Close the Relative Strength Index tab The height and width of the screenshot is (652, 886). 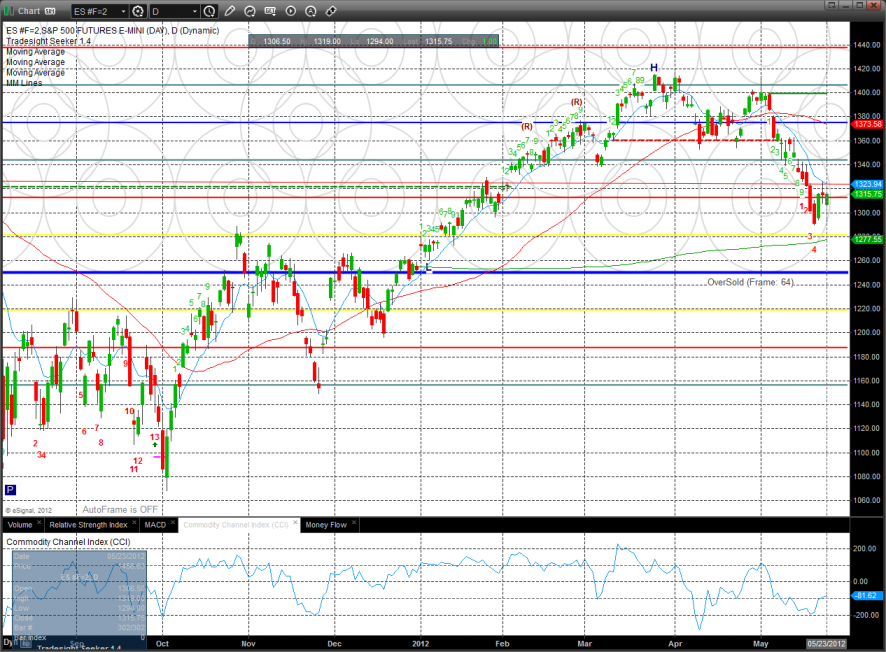tap(134, 523)
